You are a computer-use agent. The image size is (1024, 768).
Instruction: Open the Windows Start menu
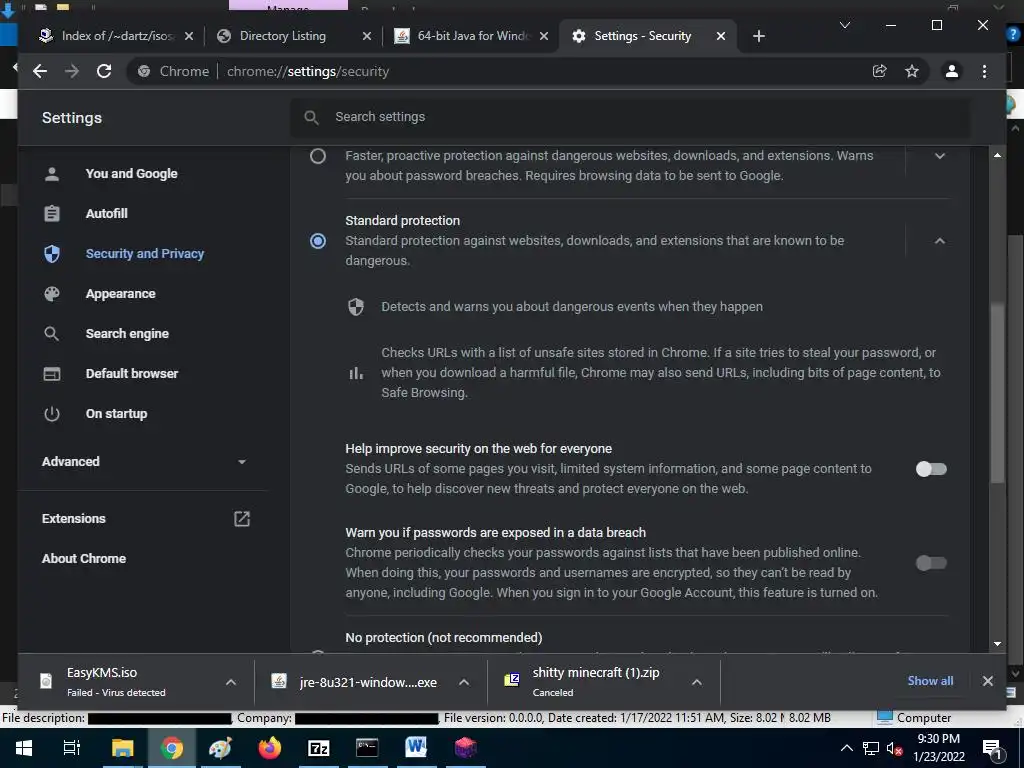point(24,748)
